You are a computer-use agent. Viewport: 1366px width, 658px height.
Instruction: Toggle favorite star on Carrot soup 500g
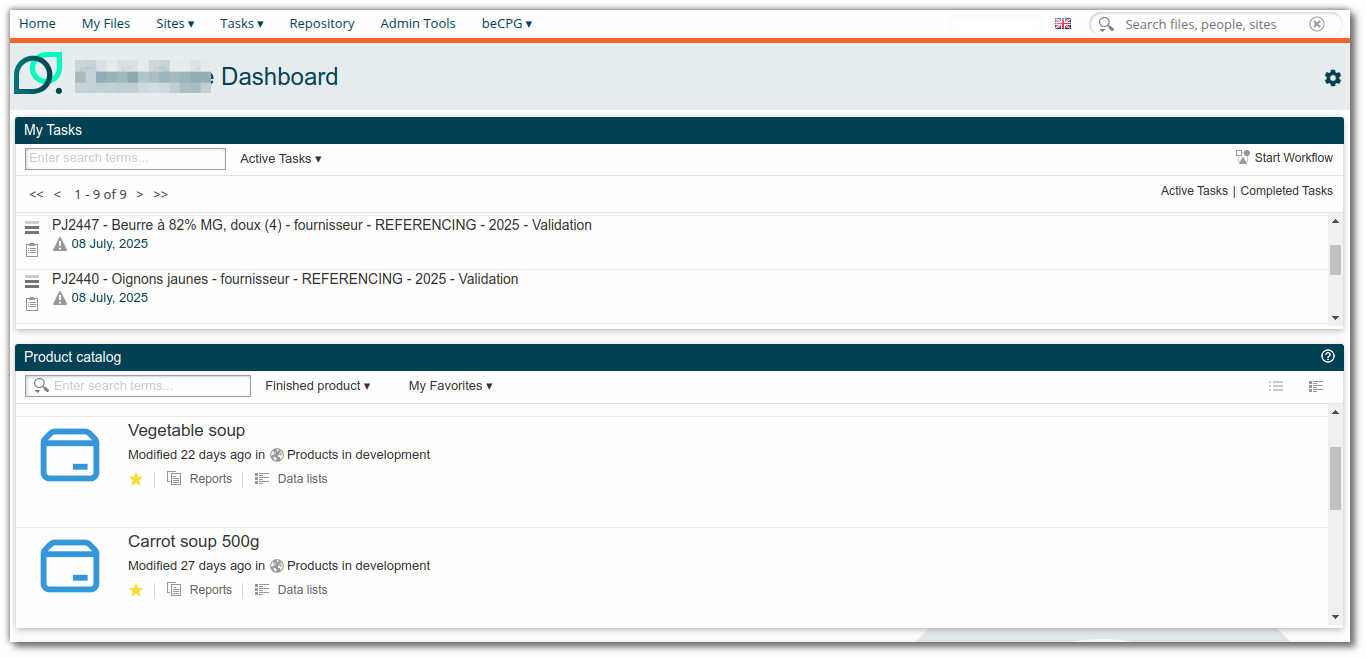(136, 590)
